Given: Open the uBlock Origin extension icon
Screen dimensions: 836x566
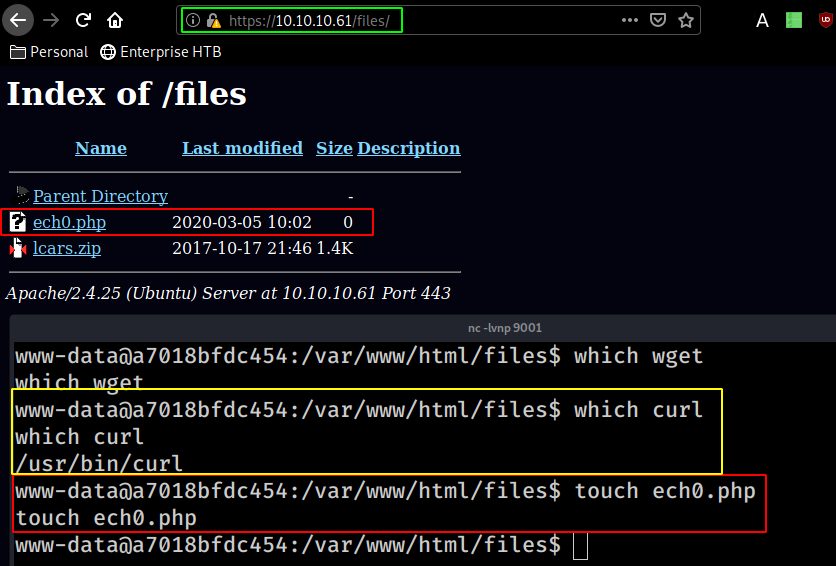Looking at the screenshot, I should [825, 20].
